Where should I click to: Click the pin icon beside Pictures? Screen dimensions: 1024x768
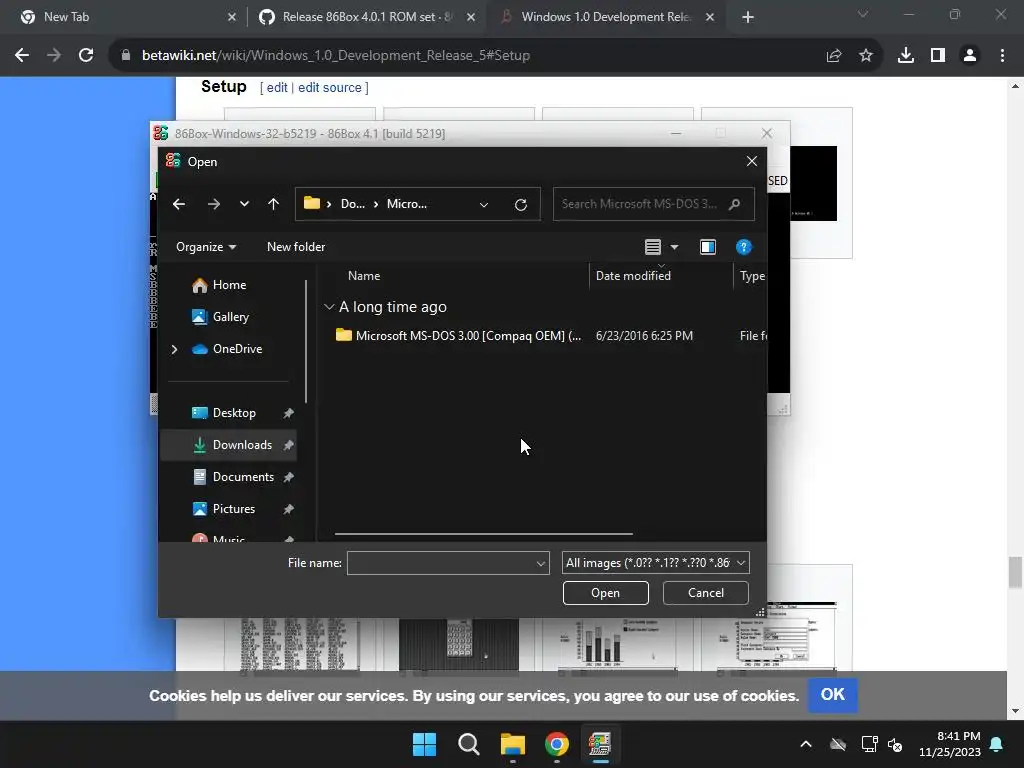289,509
